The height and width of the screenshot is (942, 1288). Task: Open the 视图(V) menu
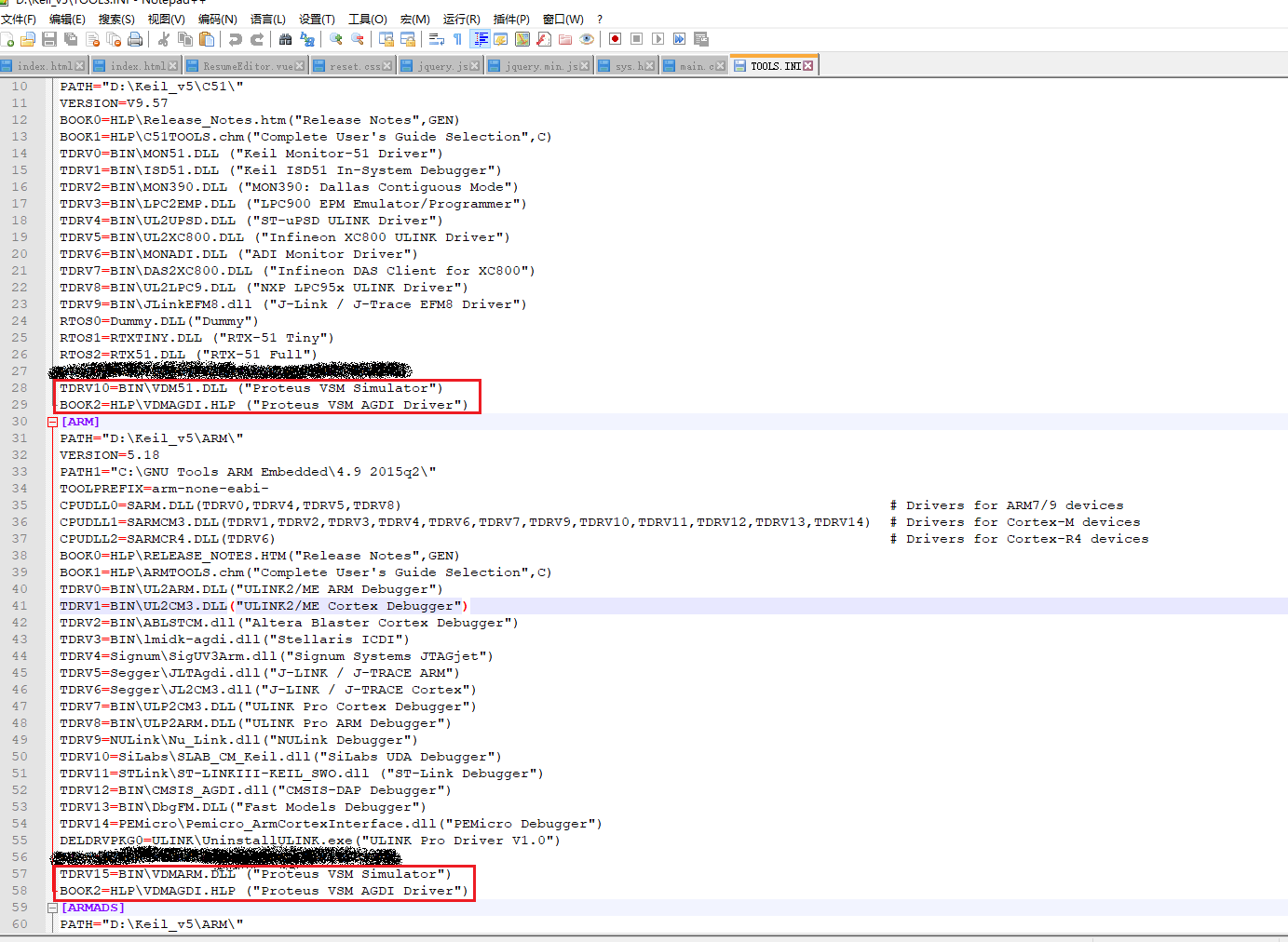[x=167, y=19]
